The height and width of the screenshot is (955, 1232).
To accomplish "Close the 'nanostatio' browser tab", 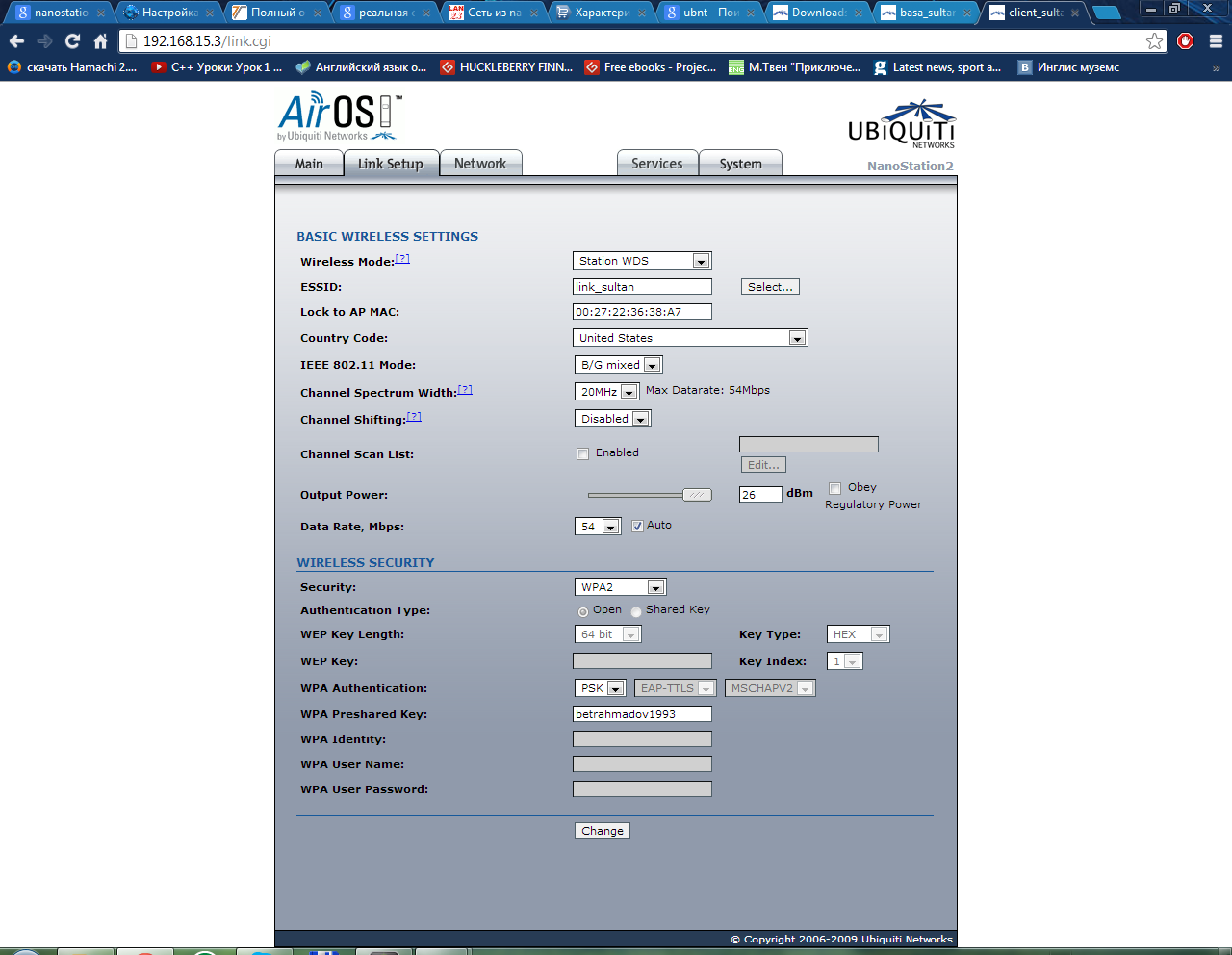I will point(100,13).
